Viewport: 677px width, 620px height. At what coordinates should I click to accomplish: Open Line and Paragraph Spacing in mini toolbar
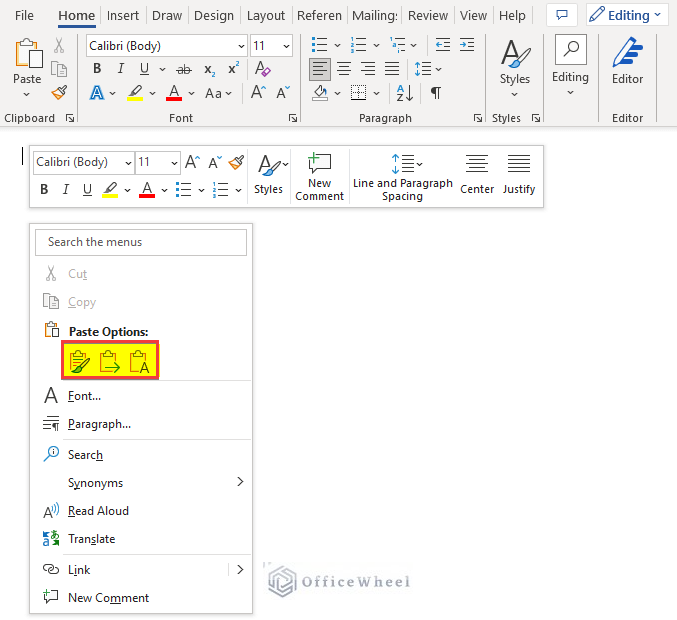402,177
